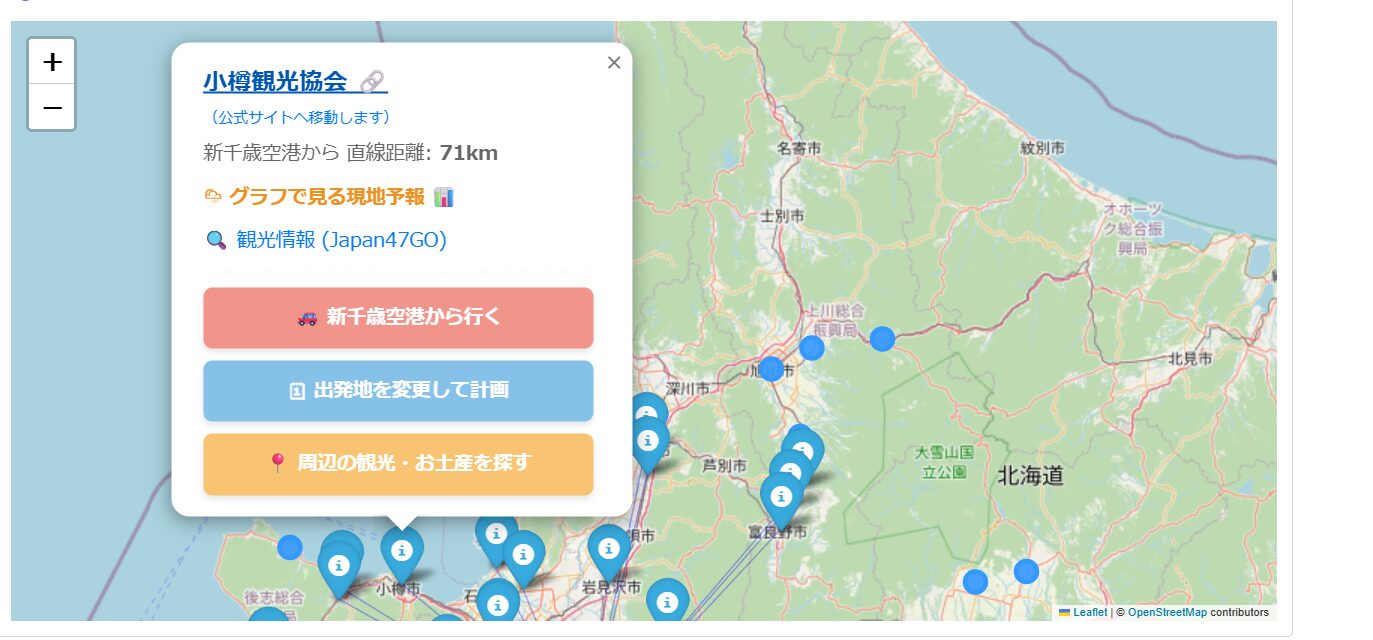Click the chain link icon beside 小樽観光協会
This screenshot has width=1373, height=640.
[372, 81]
